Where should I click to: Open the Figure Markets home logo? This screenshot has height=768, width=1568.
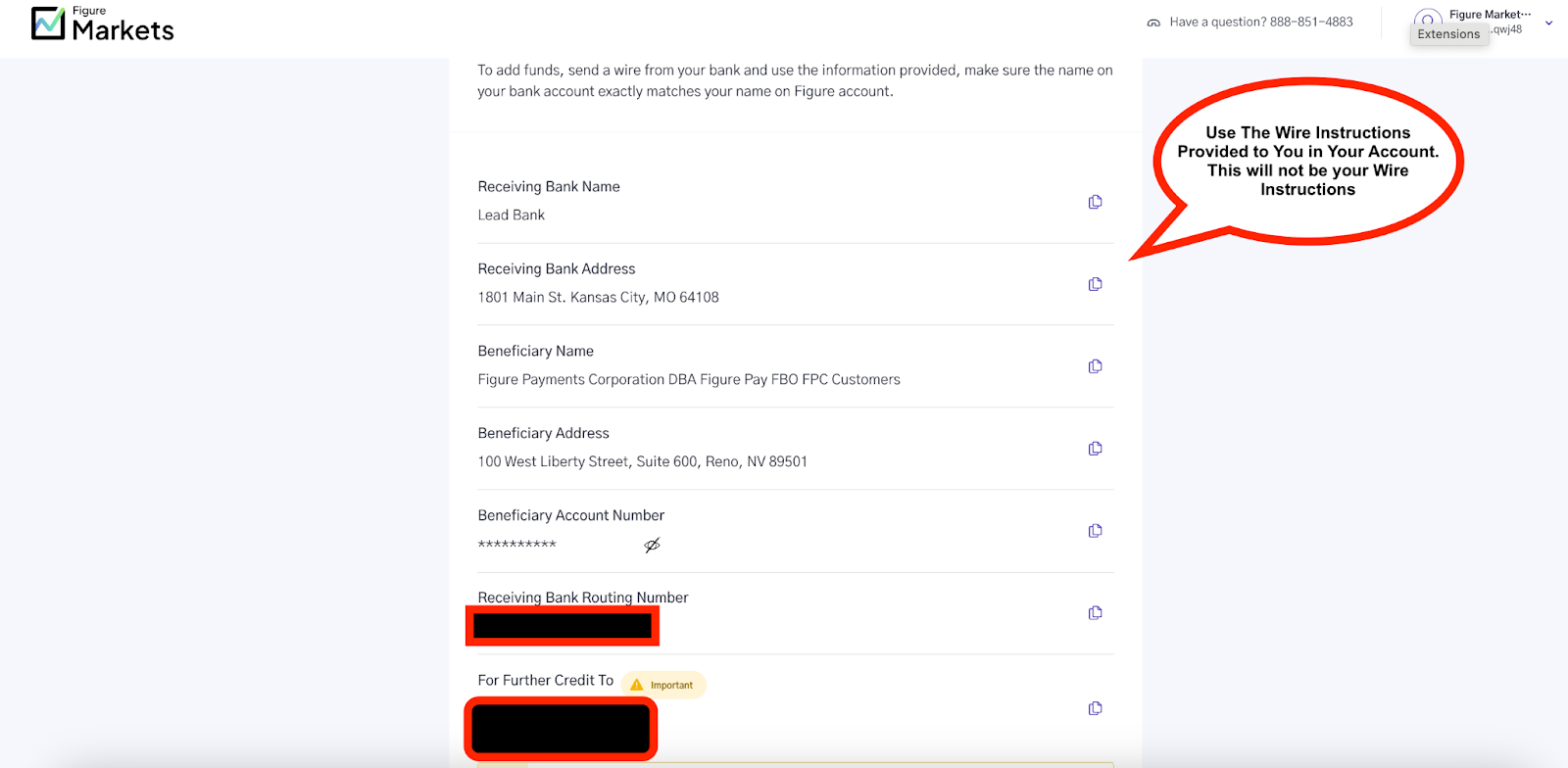point(102,24)
